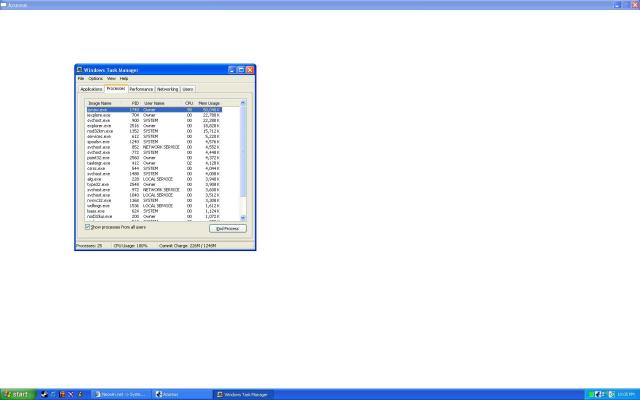640x400 pixels.
Task: Maximize the Windows Task Manager window
Action: (x=241, y=70)
